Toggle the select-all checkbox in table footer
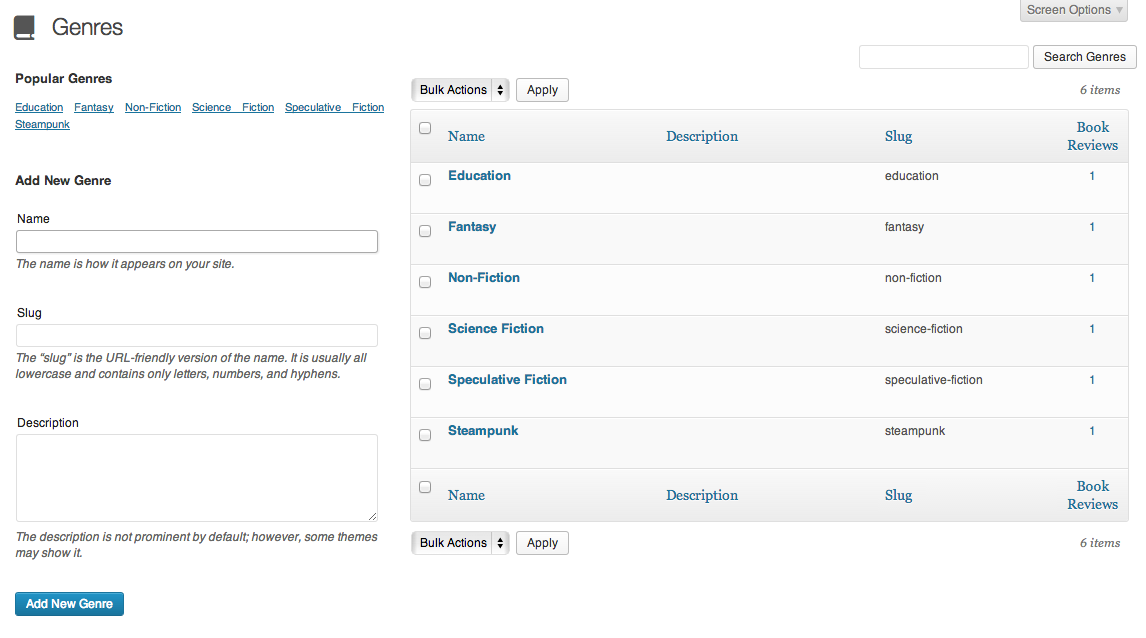This screenshot has height=638, width=1146. 425,487
